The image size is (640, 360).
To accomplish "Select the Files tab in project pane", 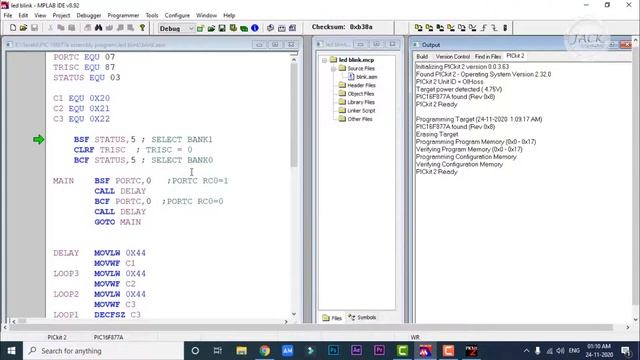I will click(x=332, y=318).
